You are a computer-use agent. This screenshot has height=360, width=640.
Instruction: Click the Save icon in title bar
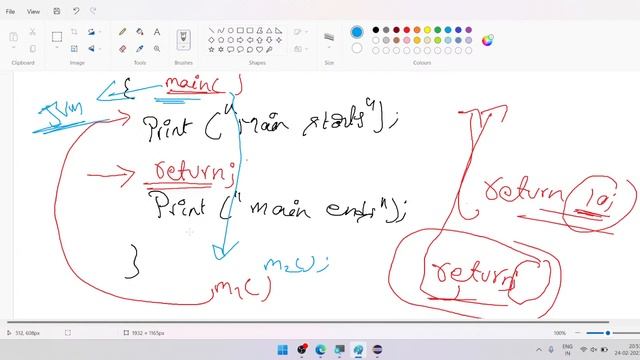57,11
